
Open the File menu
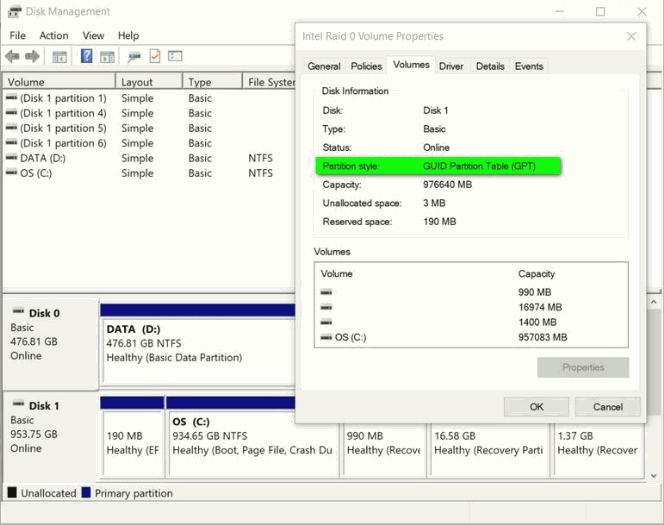17,36
